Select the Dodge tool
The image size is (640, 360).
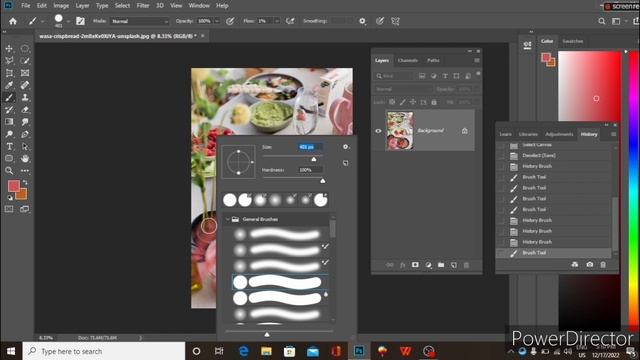9,134
